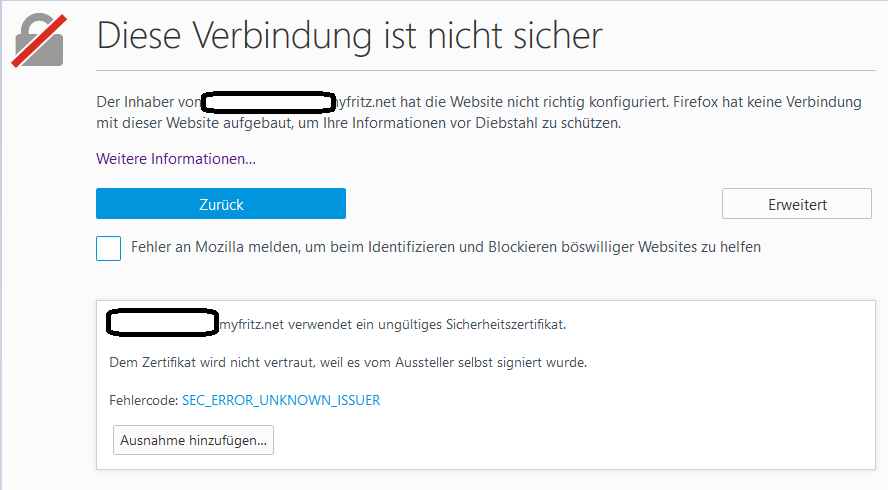Click the crossed-out padlock icon

(x=39, y=41)
